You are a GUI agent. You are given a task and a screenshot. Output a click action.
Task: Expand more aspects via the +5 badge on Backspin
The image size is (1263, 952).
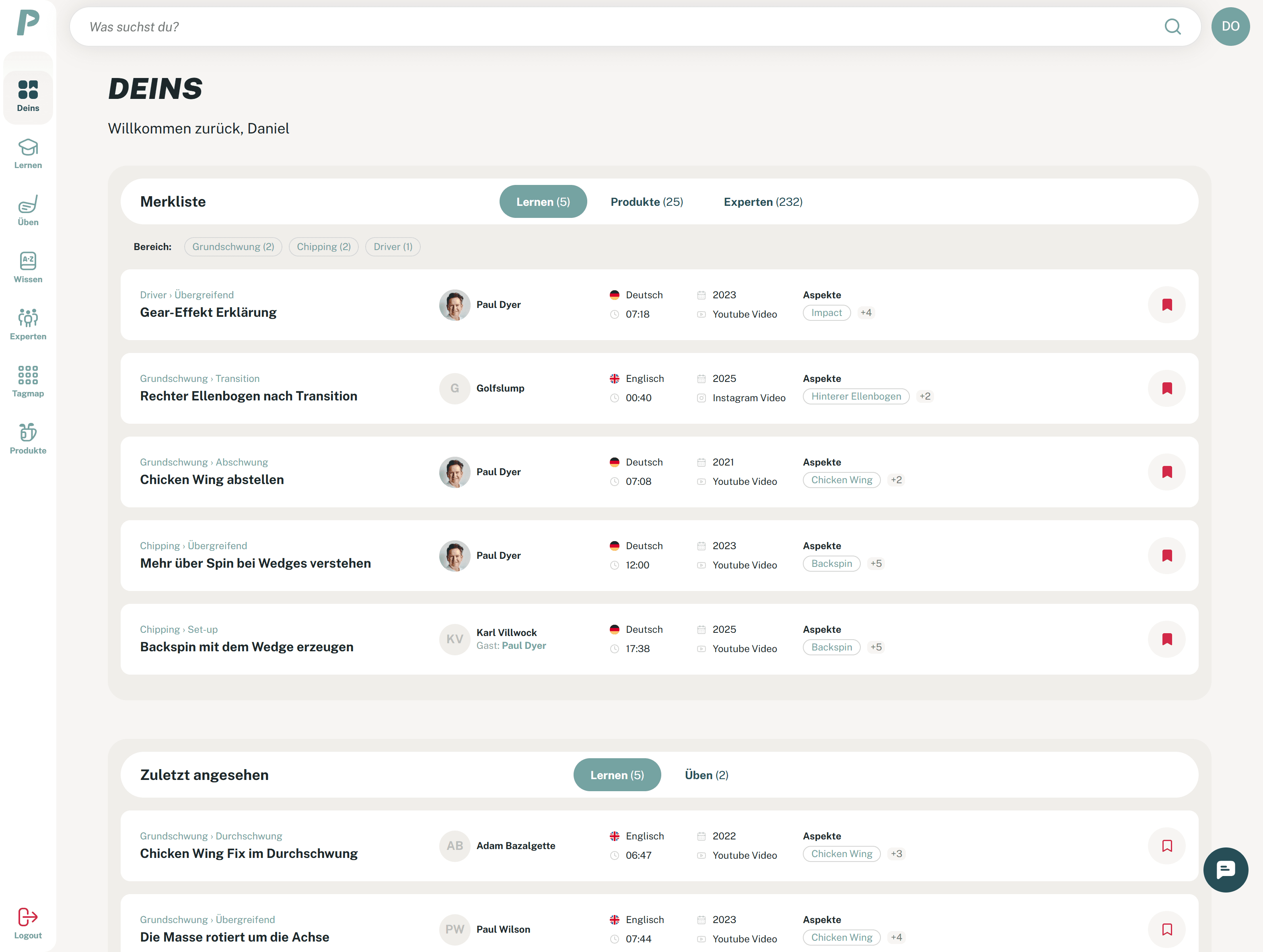pyautogui.click(x=876, y=563)
